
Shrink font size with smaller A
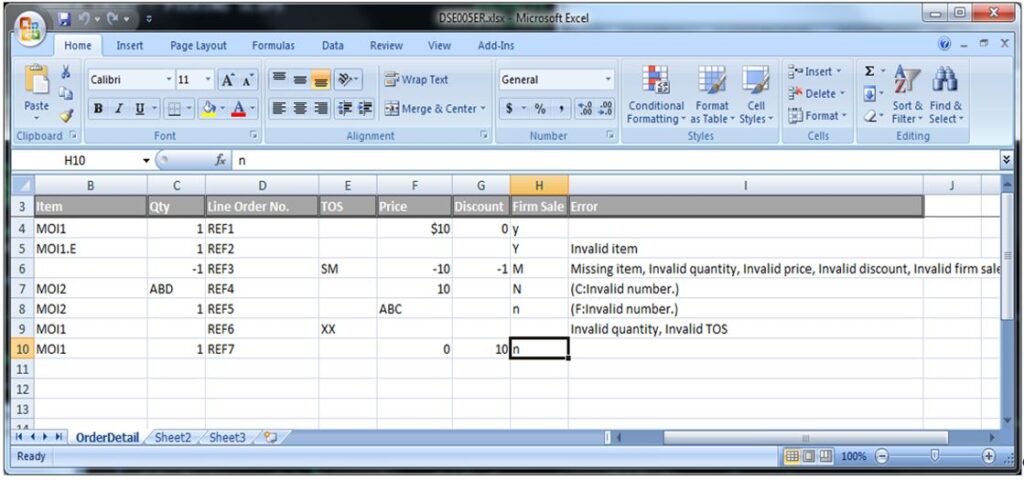[x=247, y=80]
